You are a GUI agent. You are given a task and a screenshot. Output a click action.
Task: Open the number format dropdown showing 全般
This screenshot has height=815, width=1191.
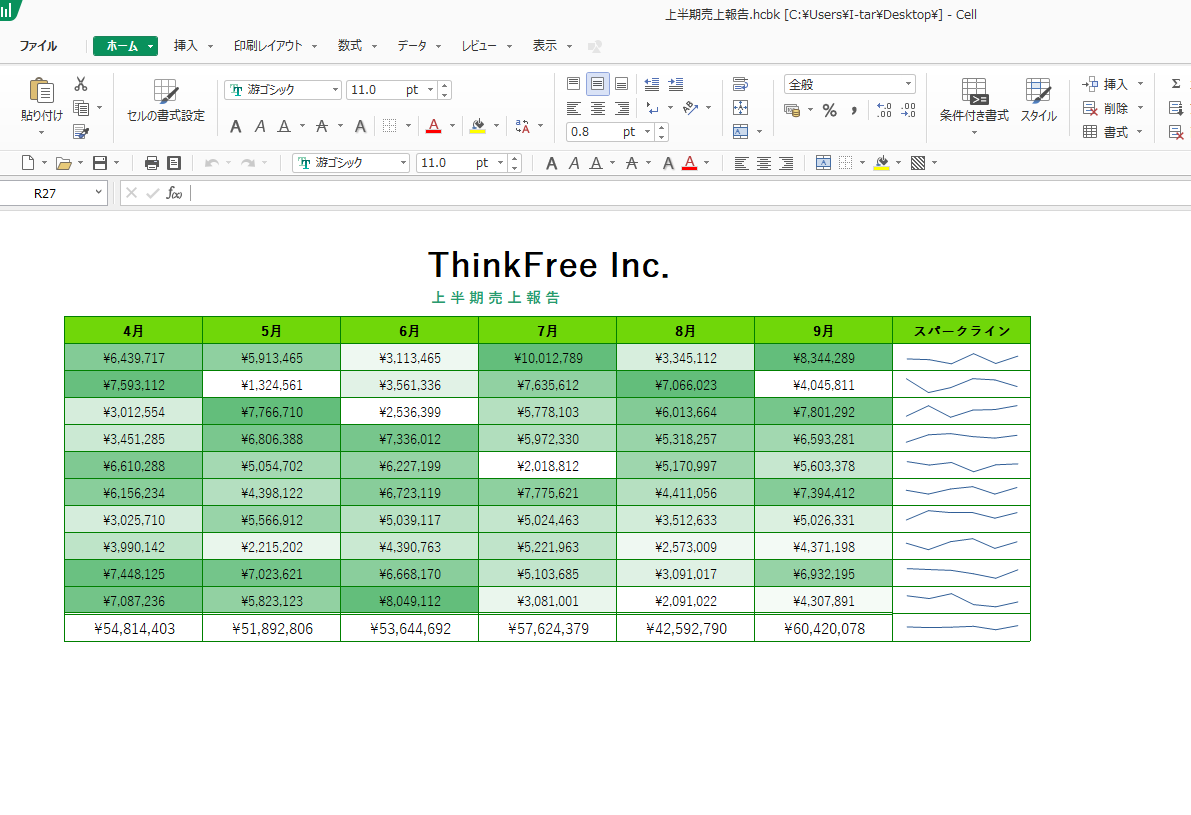click(908, 85)
